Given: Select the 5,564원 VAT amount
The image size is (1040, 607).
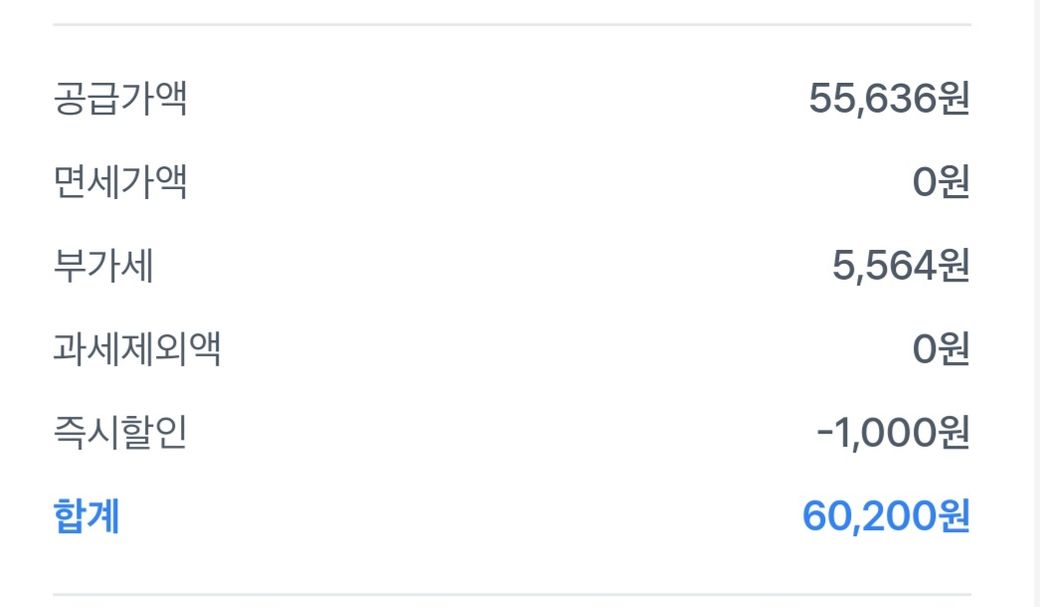Looking at the screenshot, I should coord(900,267).
